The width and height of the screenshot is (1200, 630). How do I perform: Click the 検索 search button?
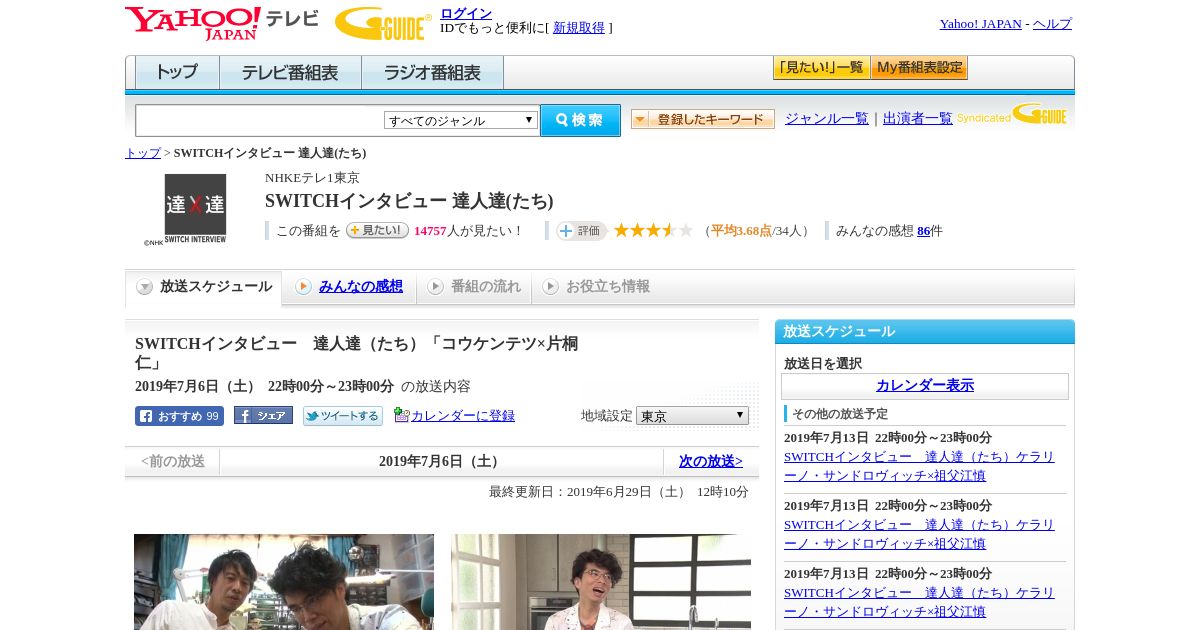(580, 120)
